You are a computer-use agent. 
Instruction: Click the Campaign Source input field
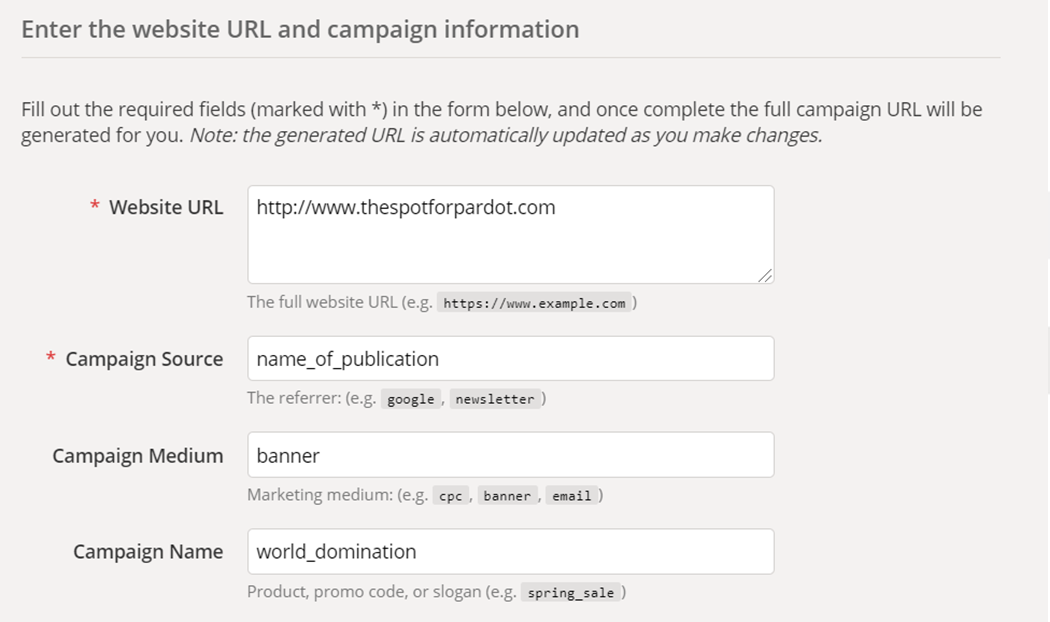click(x=510, y=358)
